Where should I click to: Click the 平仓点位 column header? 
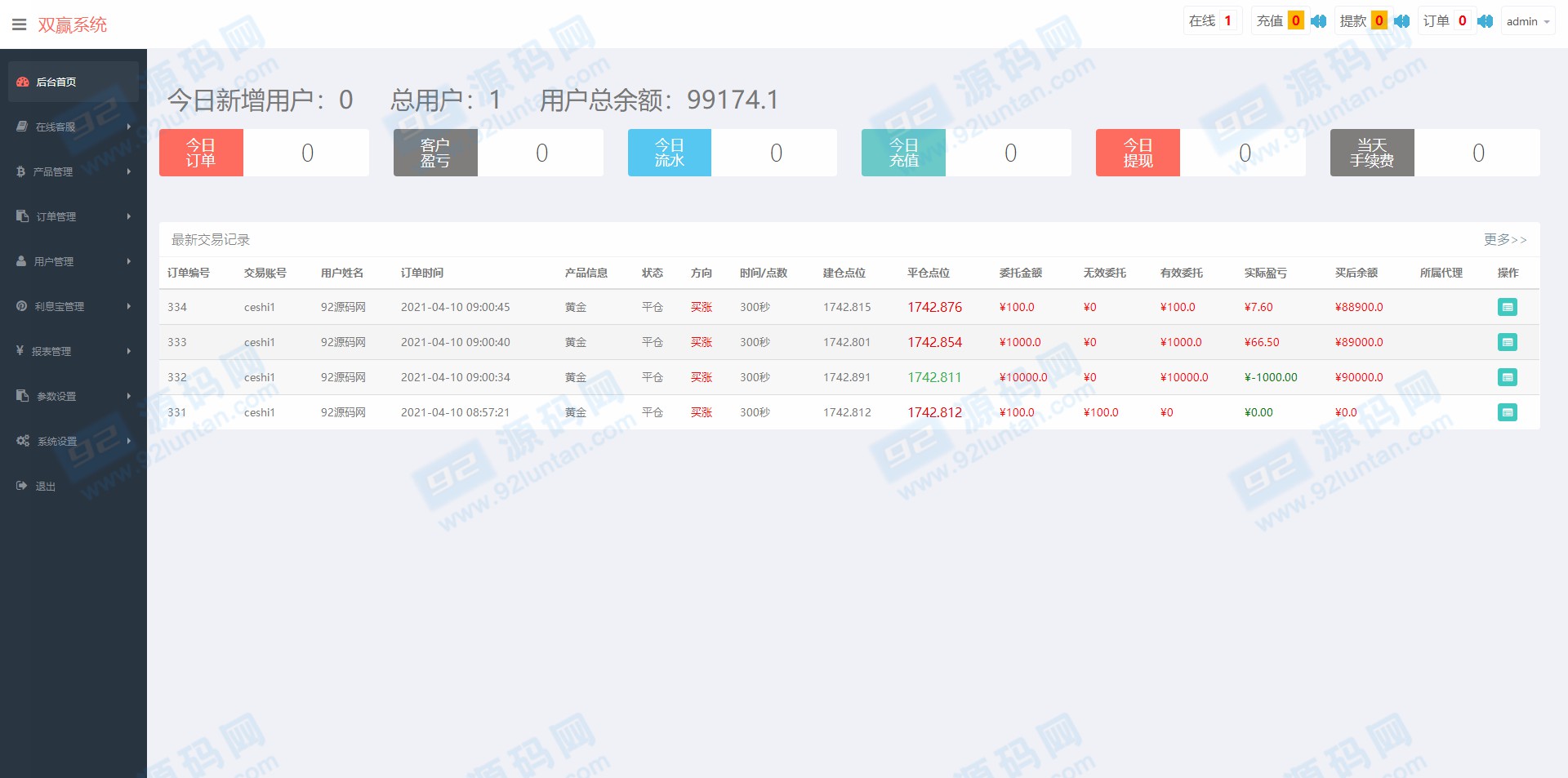click(929, 273)
